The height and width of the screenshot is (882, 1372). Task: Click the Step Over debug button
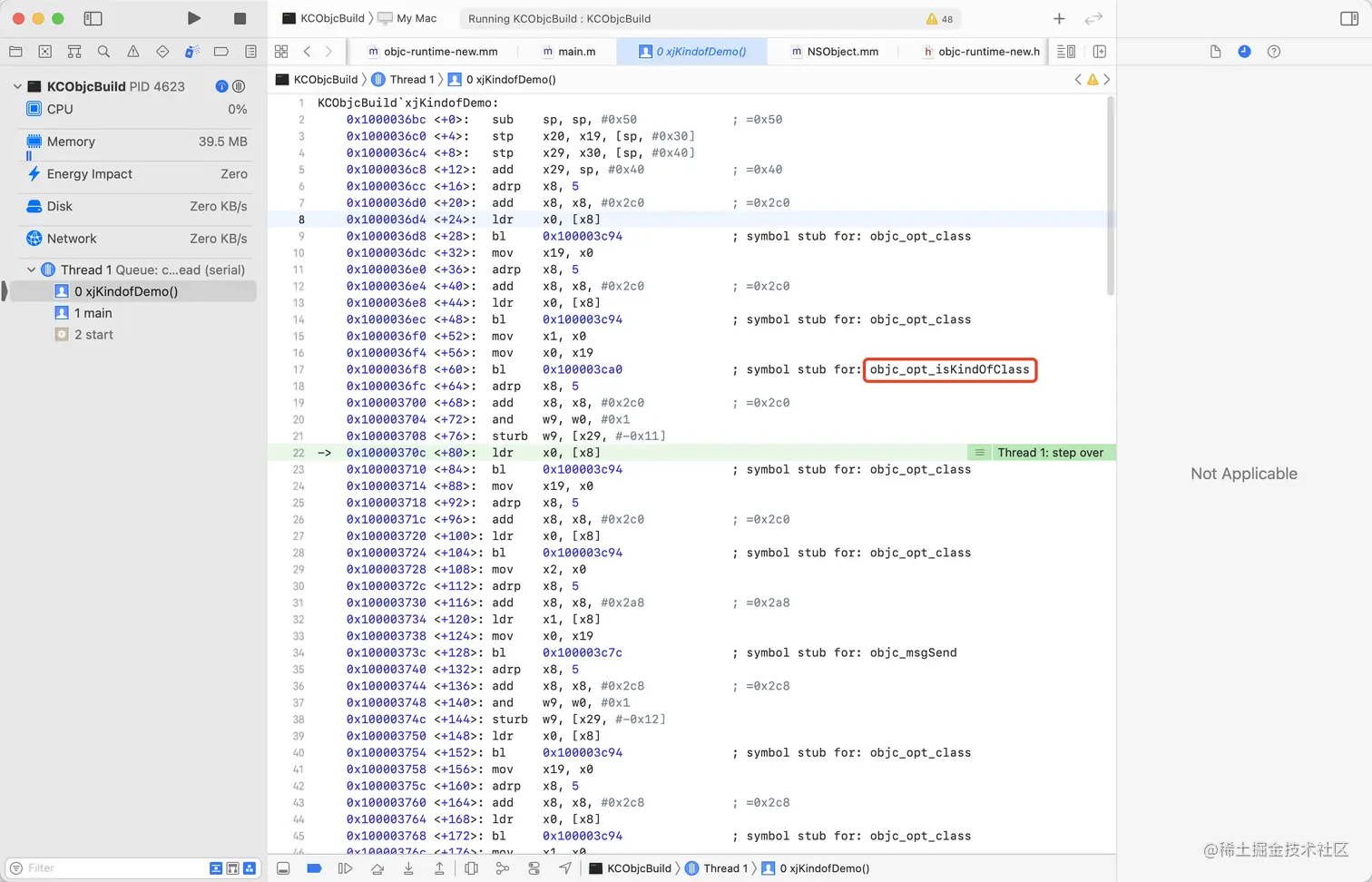377,868
